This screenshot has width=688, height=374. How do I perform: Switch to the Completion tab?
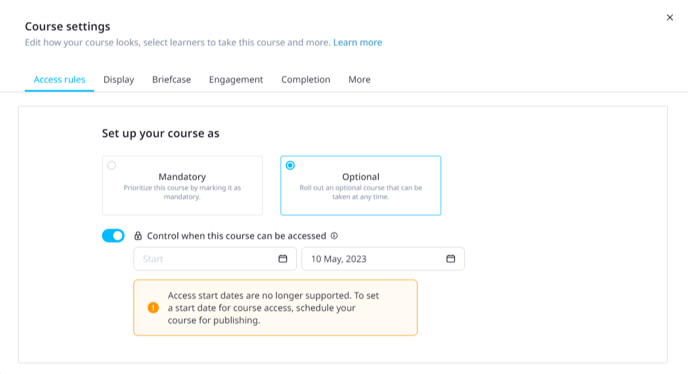[306, 79]
